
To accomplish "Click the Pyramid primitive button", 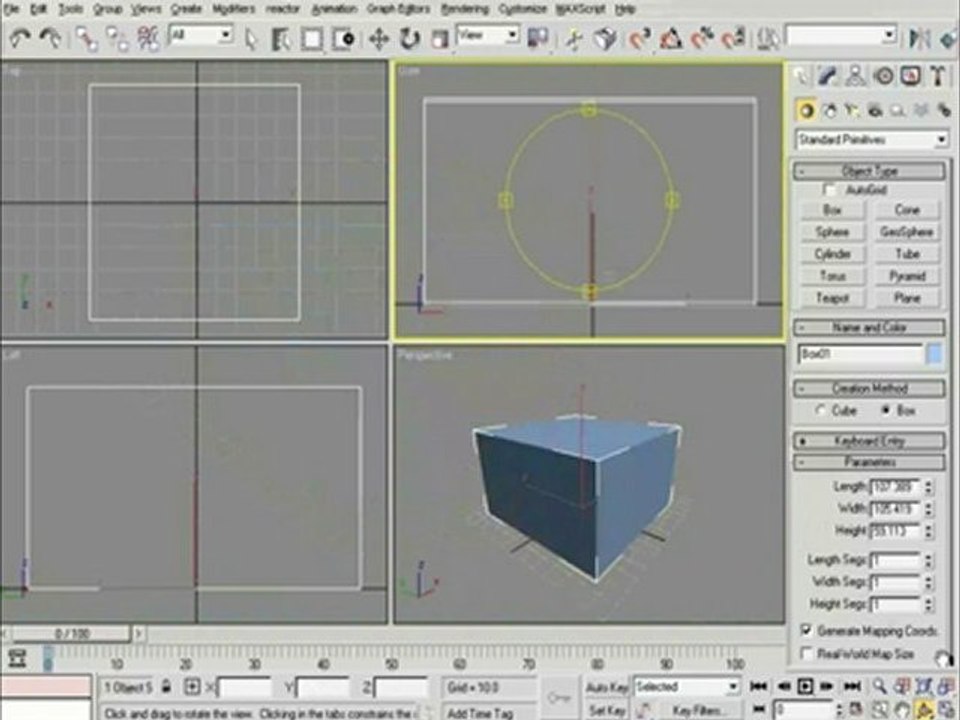I will 907,276.
